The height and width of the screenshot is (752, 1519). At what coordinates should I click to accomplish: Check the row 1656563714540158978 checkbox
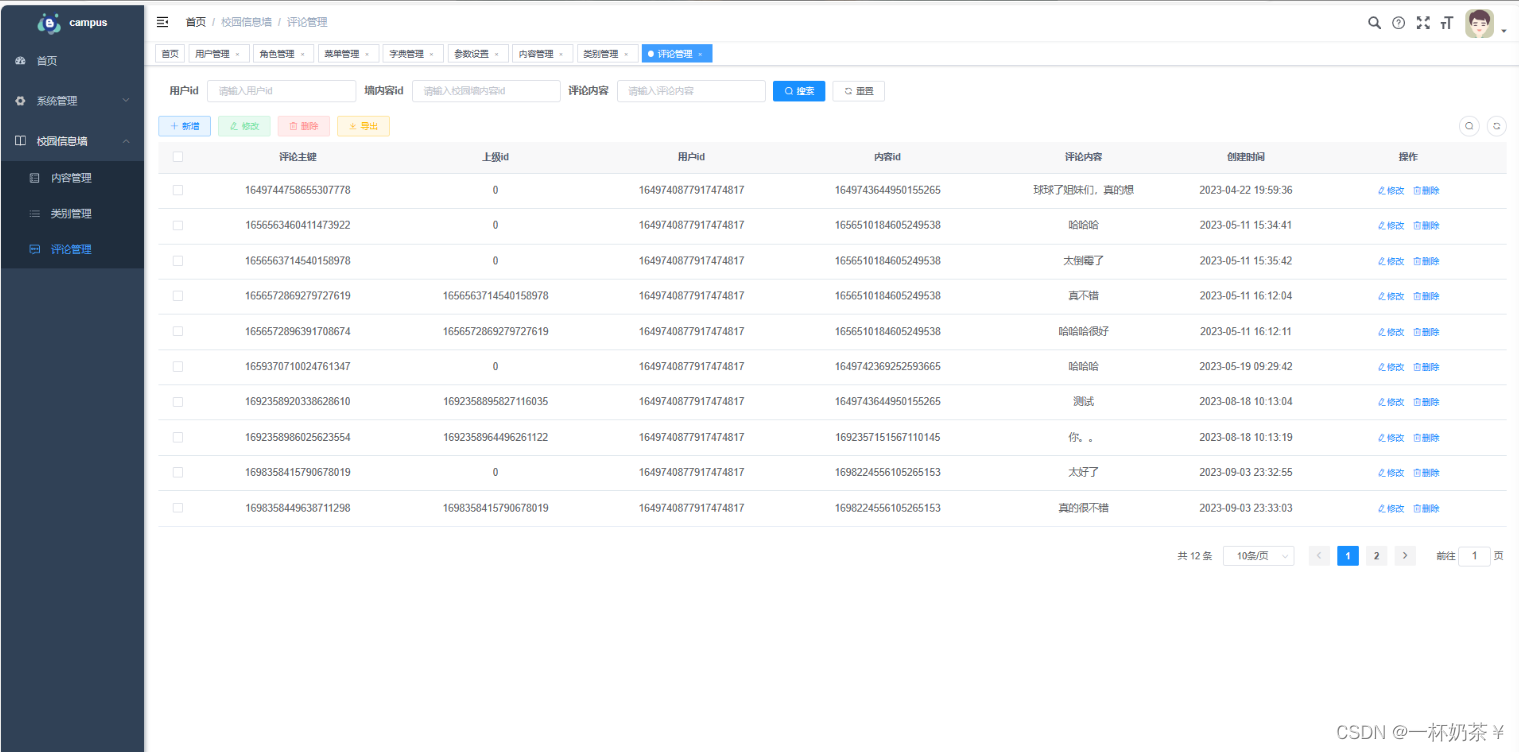click(x=178, y=260)
